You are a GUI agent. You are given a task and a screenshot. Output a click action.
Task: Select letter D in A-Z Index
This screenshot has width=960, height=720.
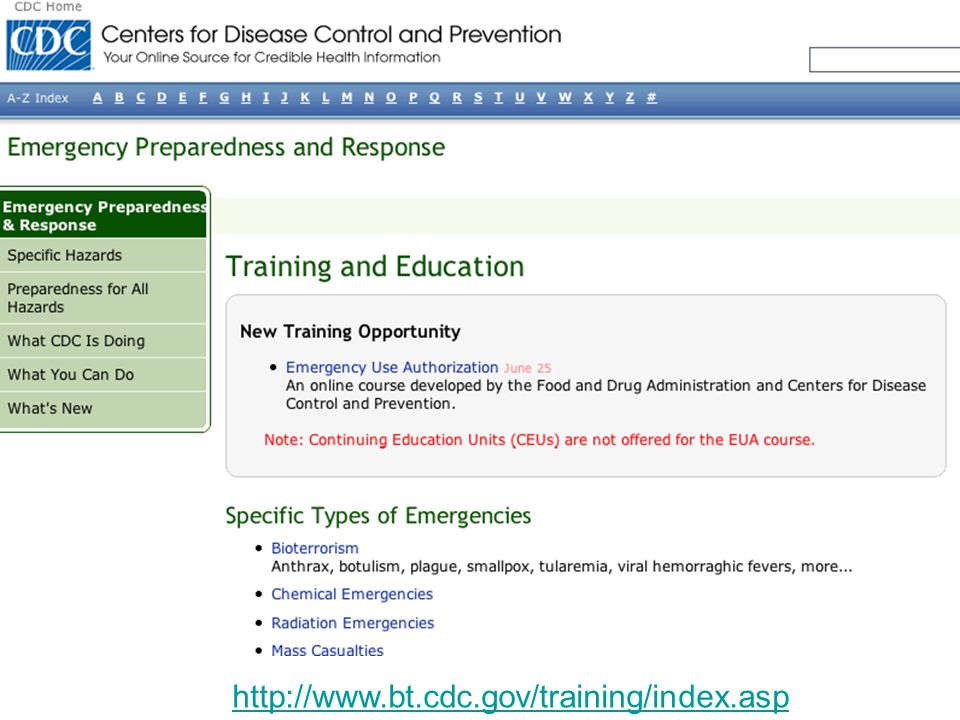coord(162,97)
